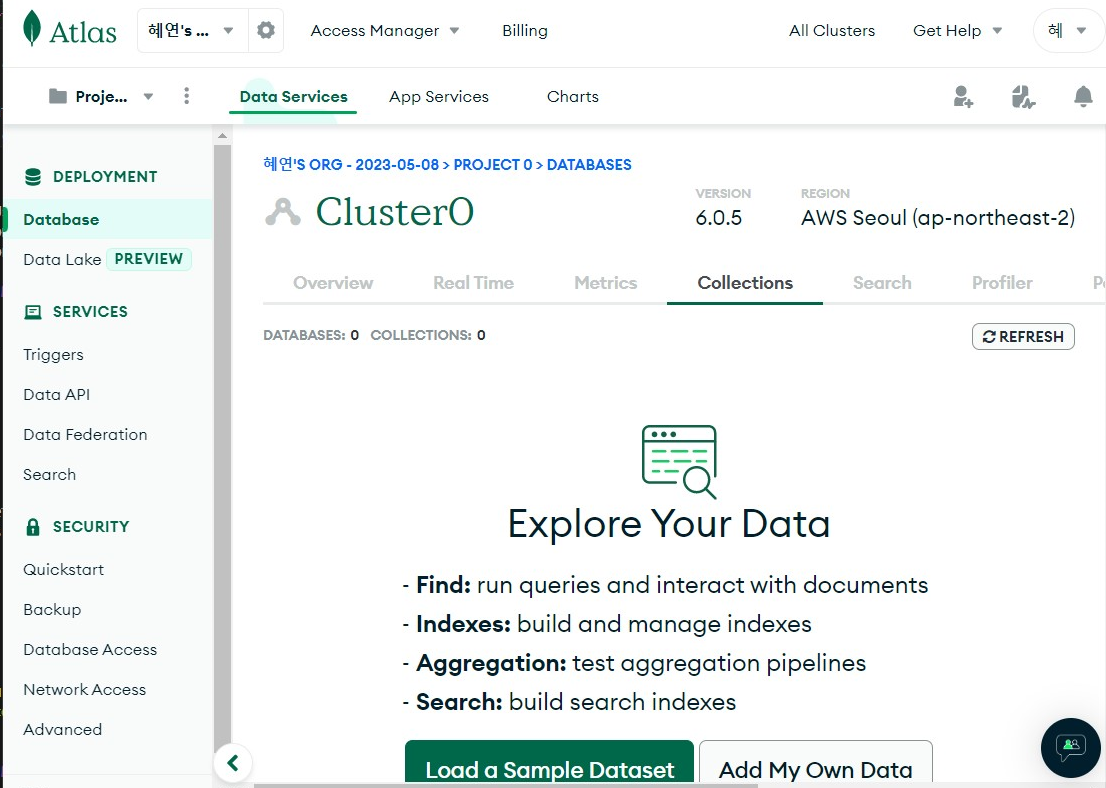Image resolution: width=1106 pixels, height=788 pixels.
Task: Click the invite user icon
Action: click(x=963, y=97)
